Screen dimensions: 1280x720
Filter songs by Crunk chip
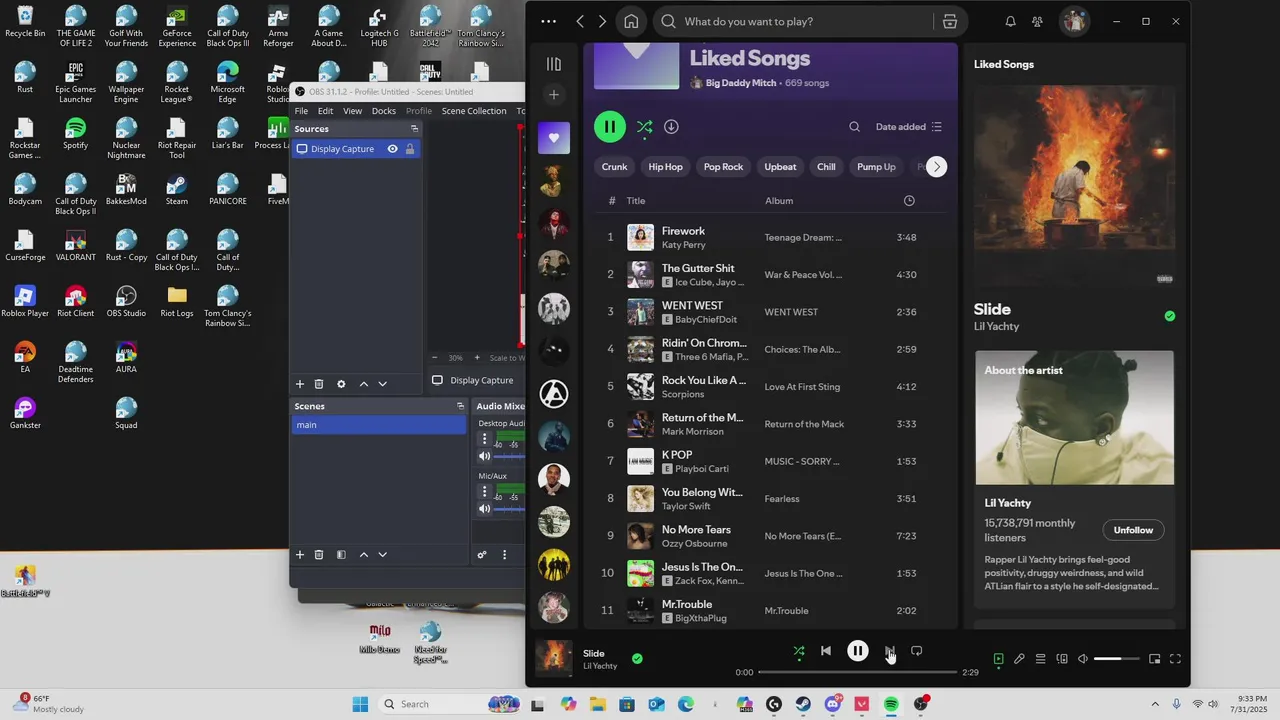(615, 167)
